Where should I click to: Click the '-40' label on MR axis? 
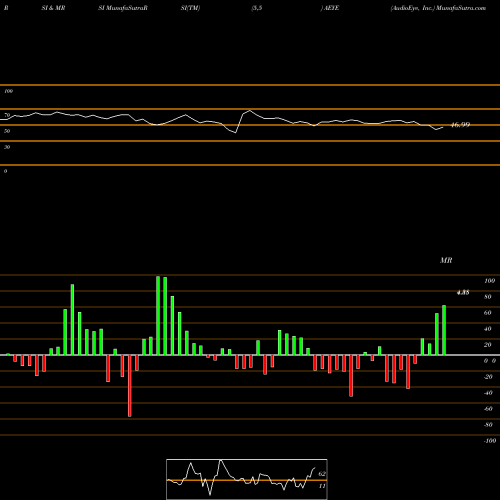click(488, 393)
